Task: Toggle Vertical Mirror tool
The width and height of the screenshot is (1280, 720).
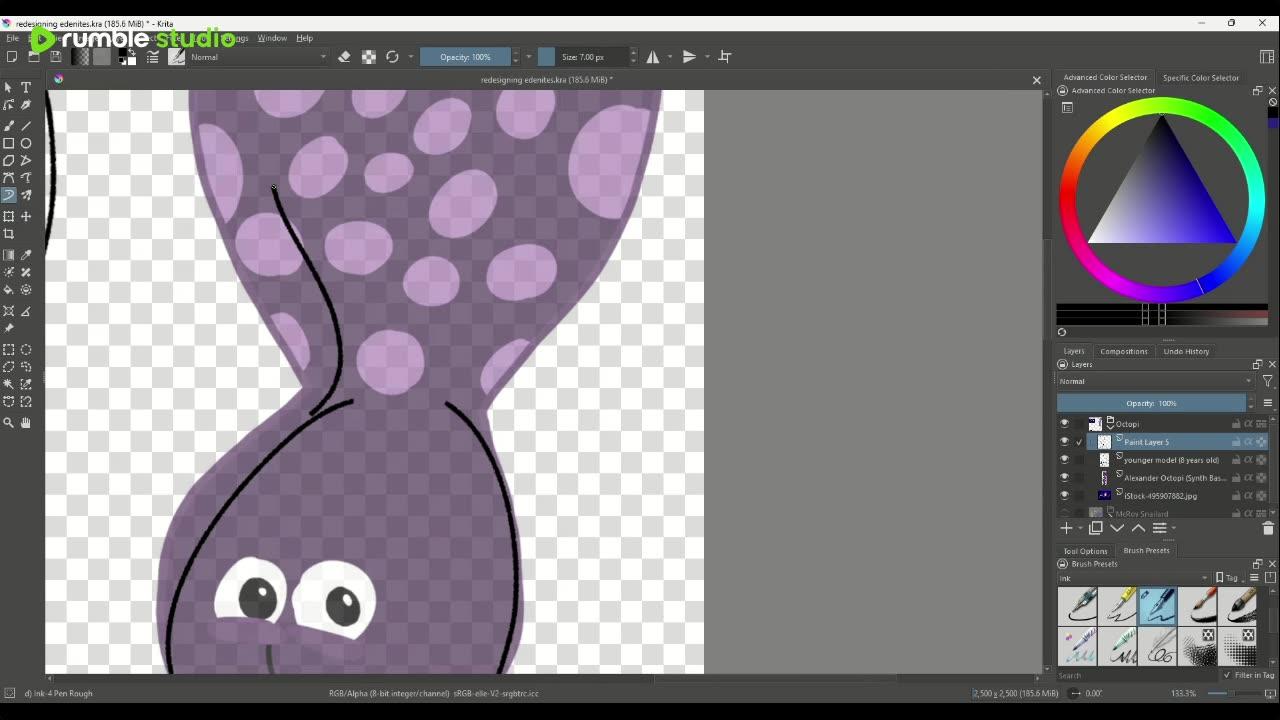Action: point(689,57)
